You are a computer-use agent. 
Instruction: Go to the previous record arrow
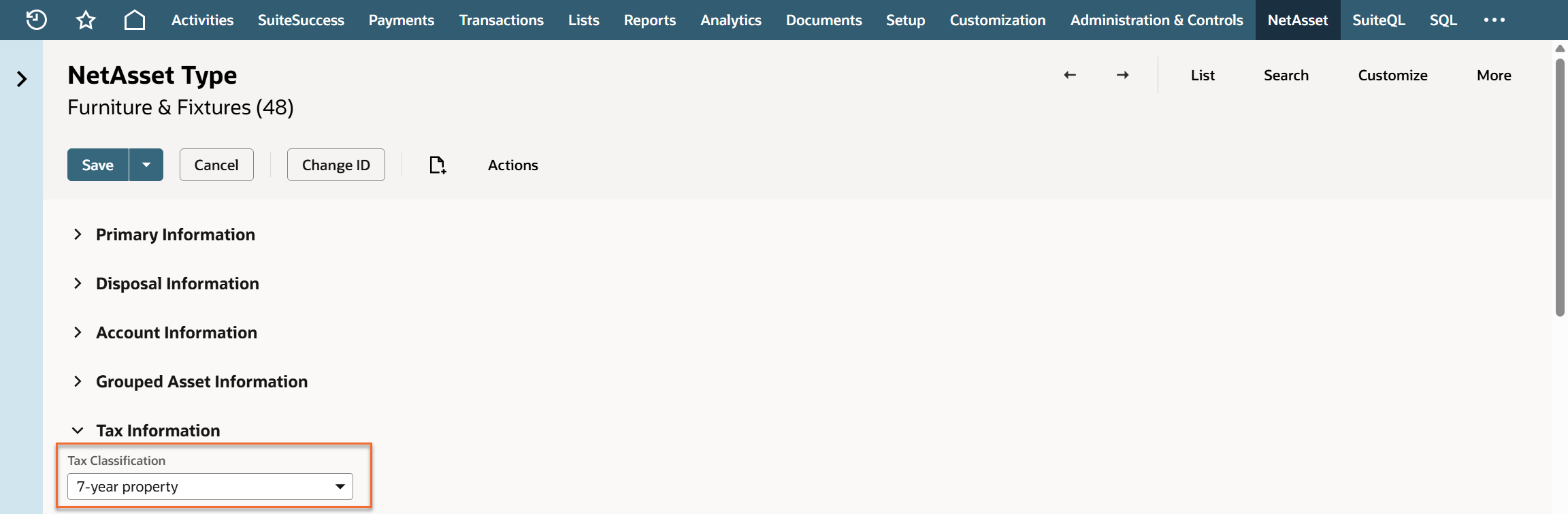tap(1070, 75)
